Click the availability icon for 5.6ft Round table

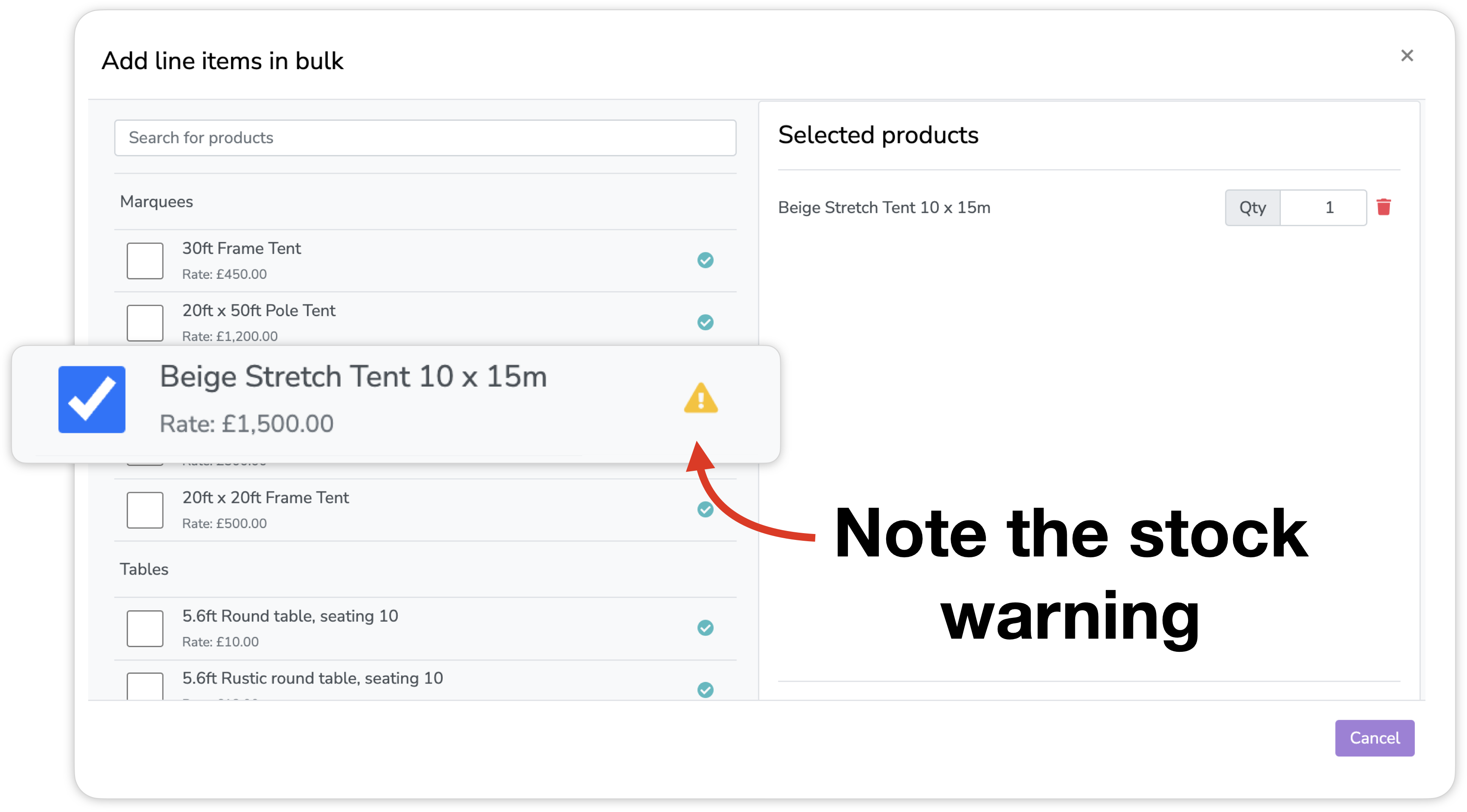pos(706,628)
